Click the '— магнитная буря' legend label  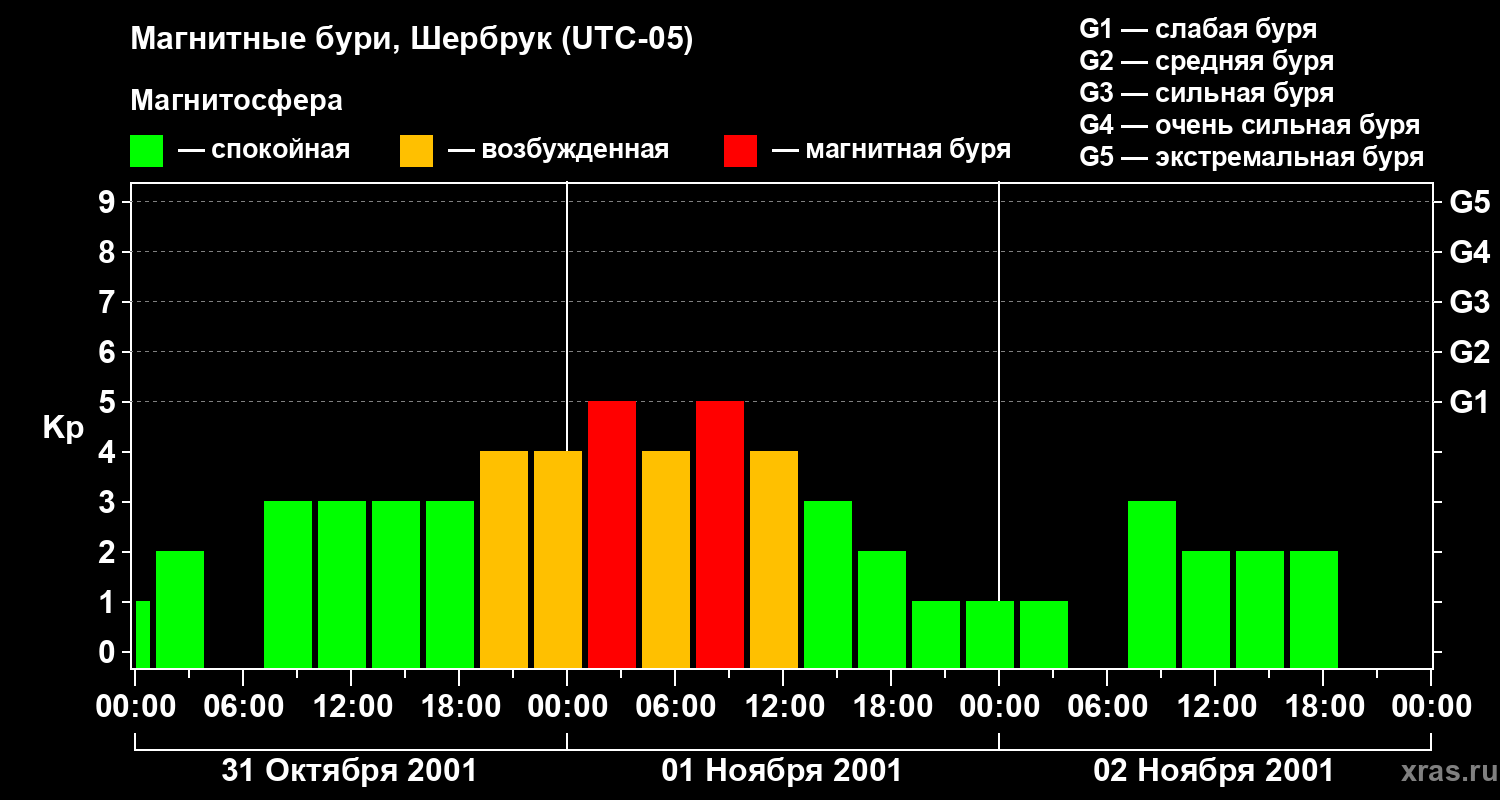click(891, 150)
